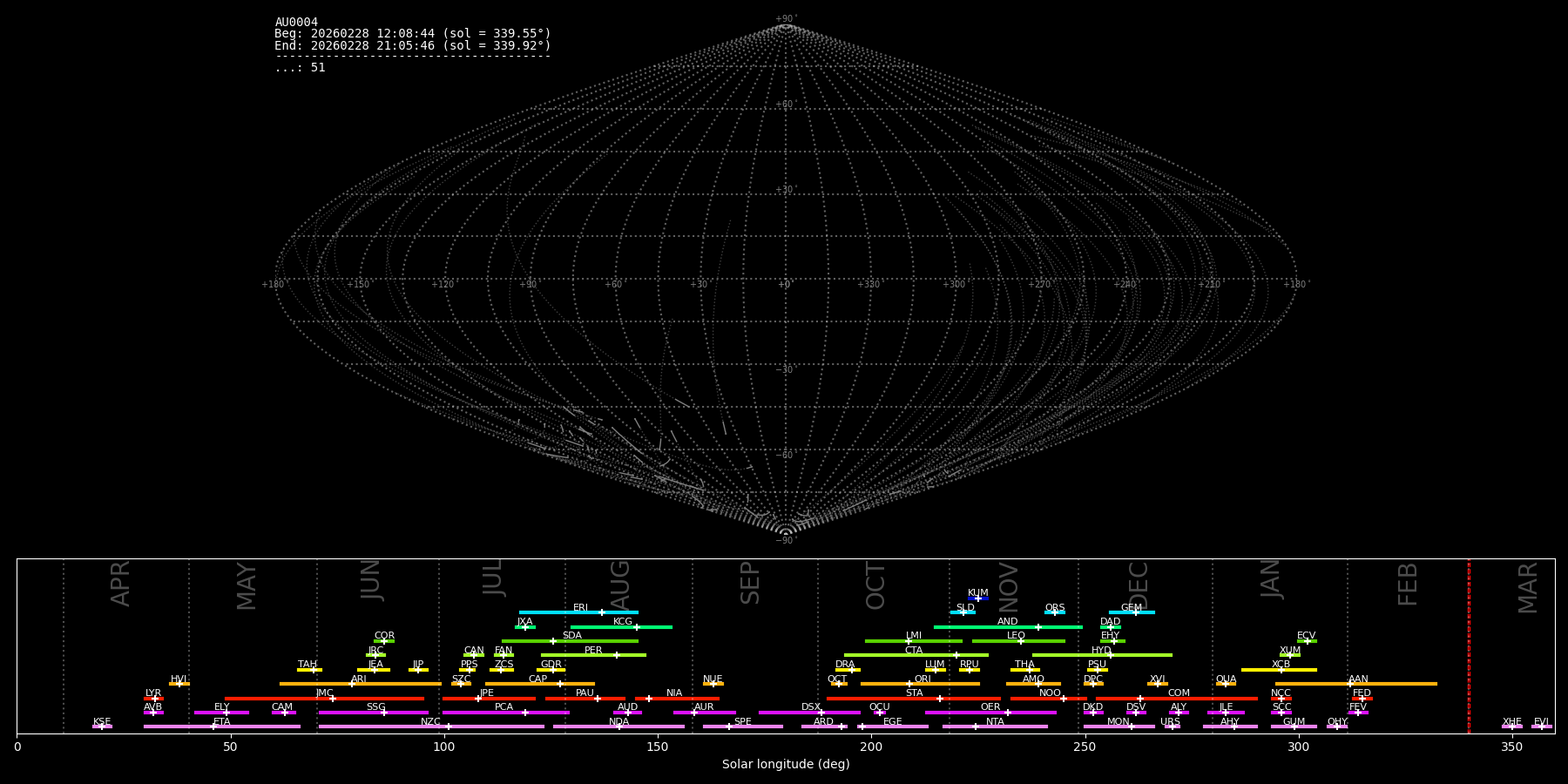
Task: Click the 50 tick on solar longitude axis
Action: (231, 747)
